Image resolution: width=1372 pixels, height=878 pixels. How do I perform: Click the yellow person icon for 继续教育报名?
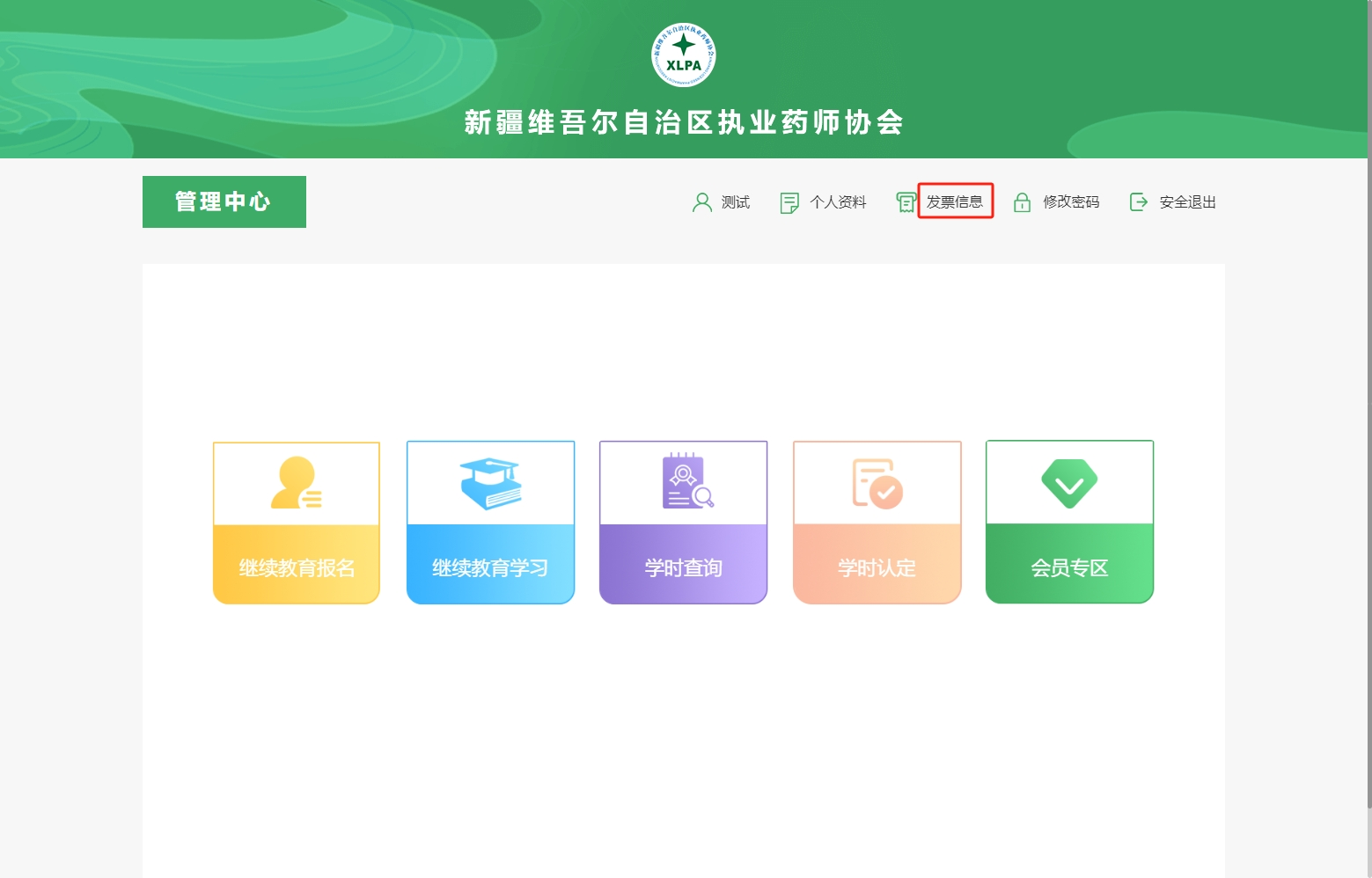click(297, 483)
